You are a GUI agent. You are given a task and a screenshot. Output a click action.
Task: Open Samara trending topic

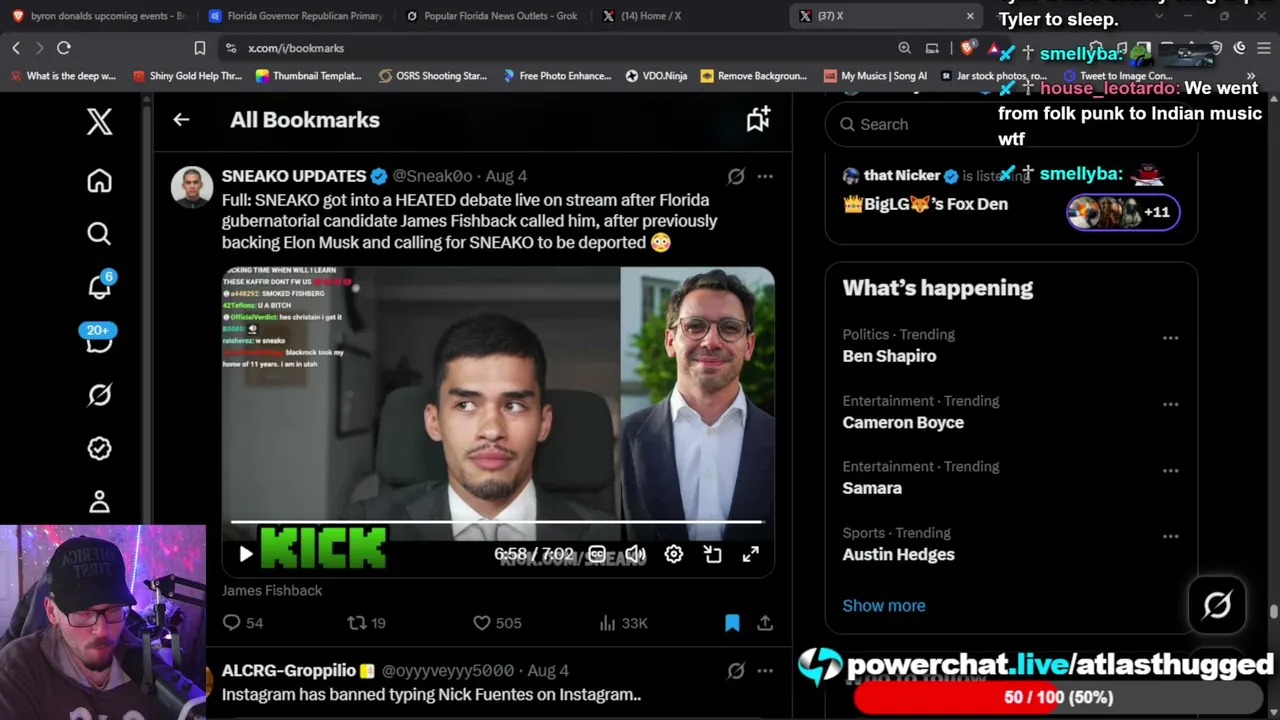click(x=872, y=488)
